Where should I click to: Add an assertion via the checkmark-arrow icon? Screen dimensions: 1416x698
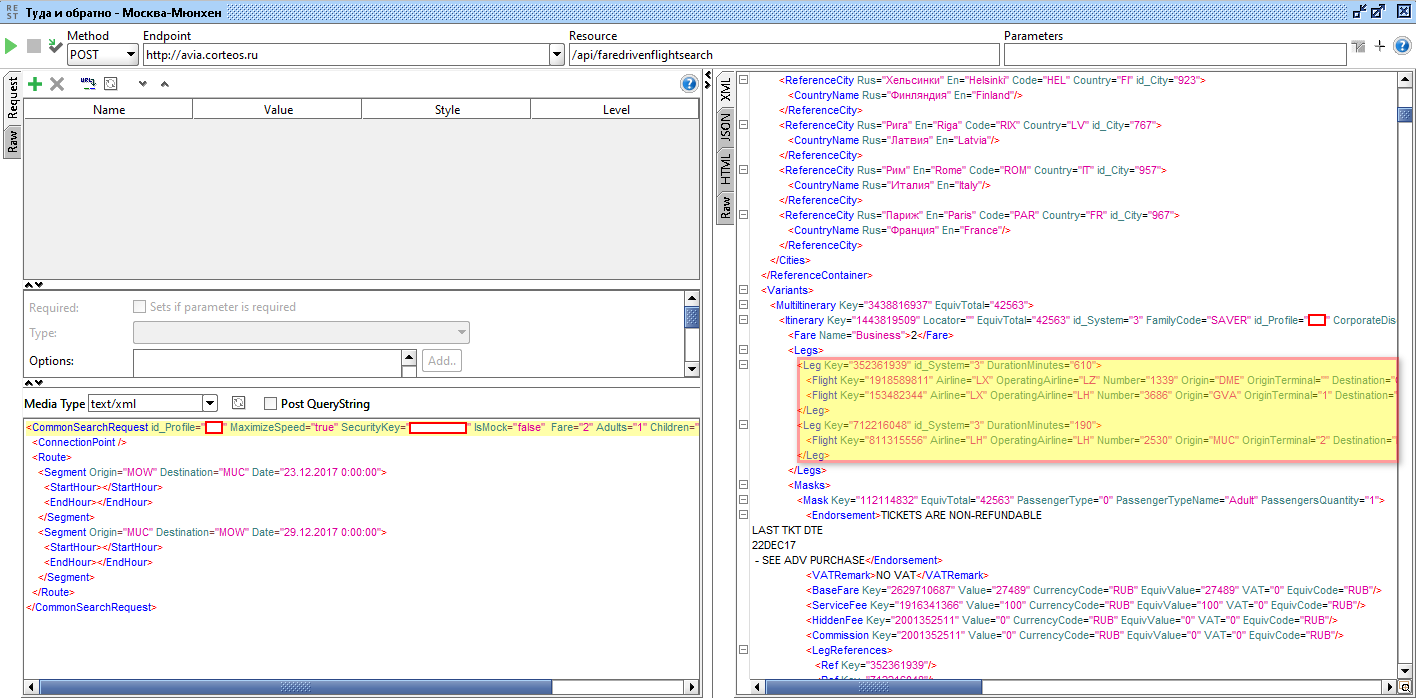(x=56, y=46)
